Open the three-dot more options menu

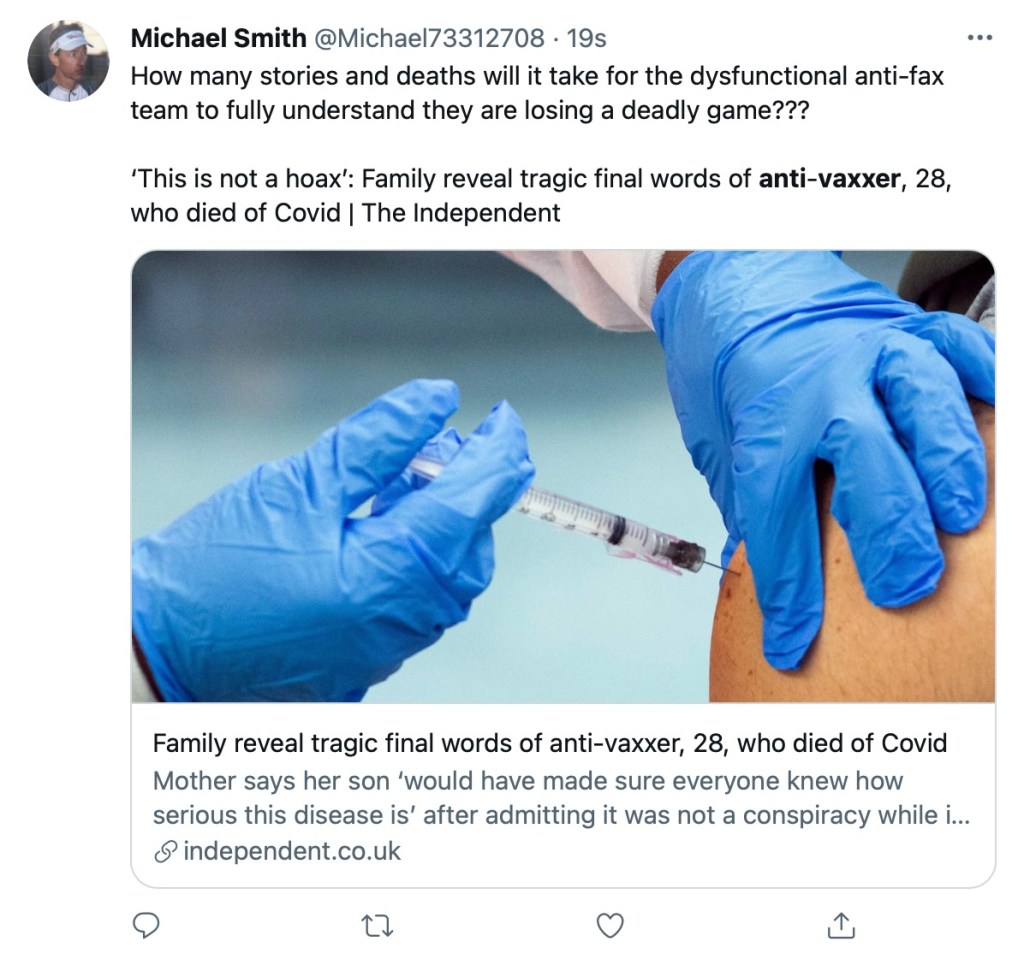point(980,39)
